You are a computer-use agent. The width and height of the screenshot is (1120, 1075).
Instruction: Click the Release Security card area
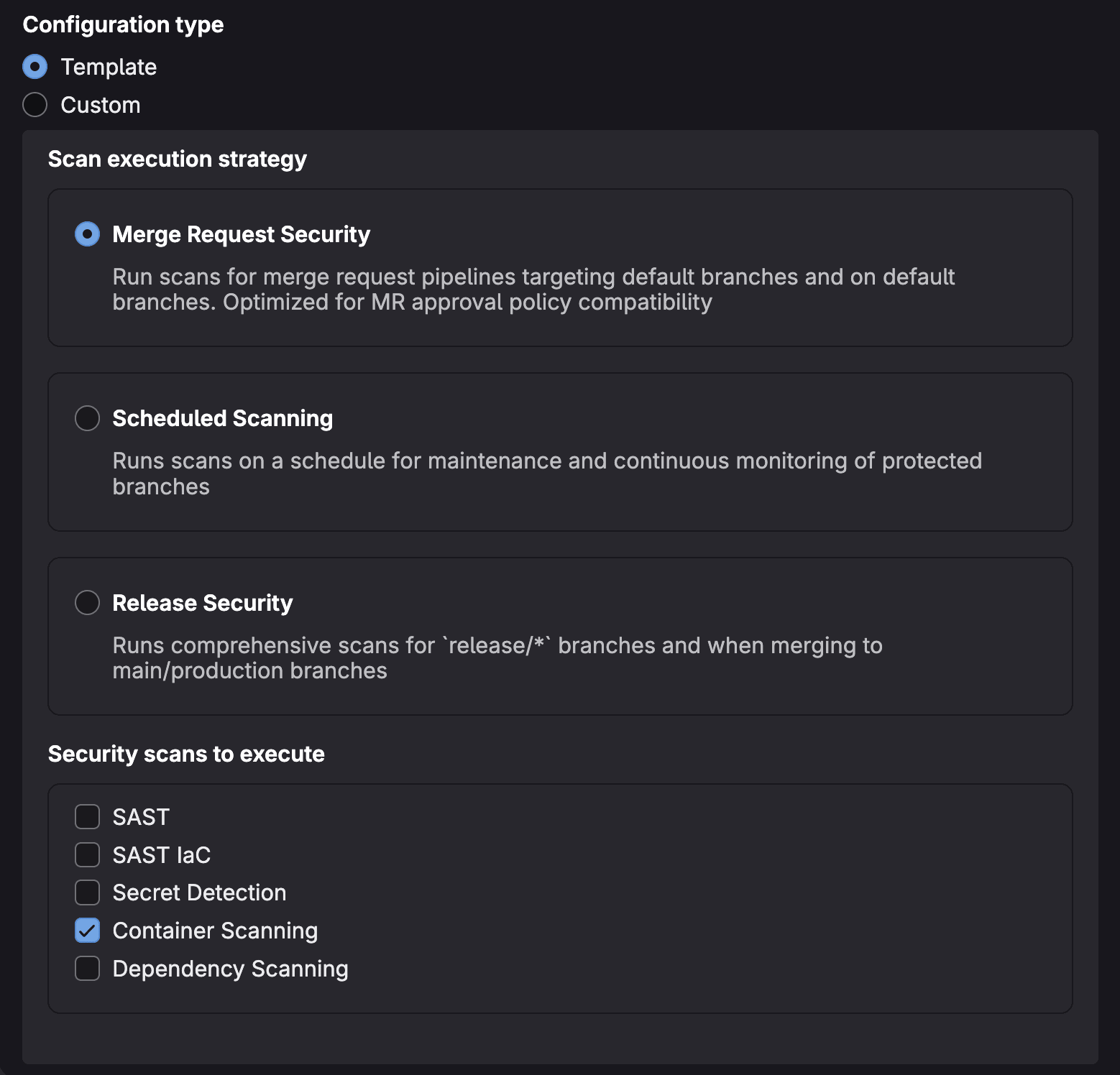pos(561,636)
